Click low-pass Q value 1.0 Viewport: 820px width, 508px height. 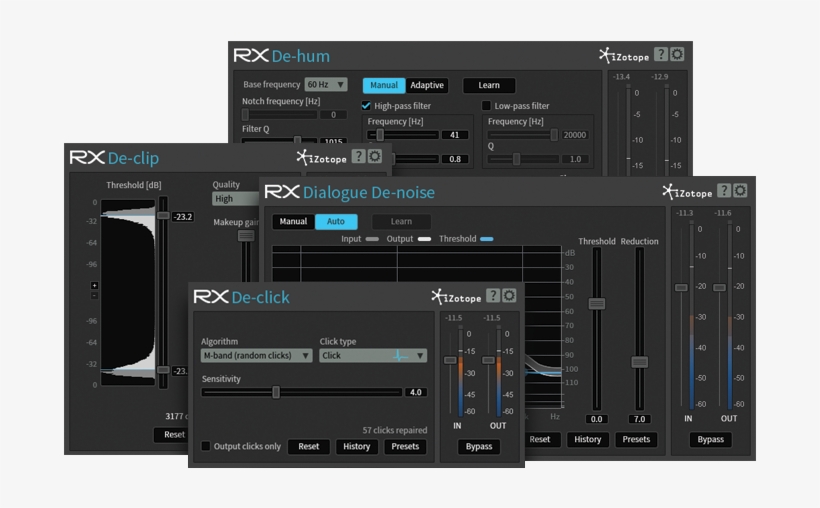(x=575, y=159)
